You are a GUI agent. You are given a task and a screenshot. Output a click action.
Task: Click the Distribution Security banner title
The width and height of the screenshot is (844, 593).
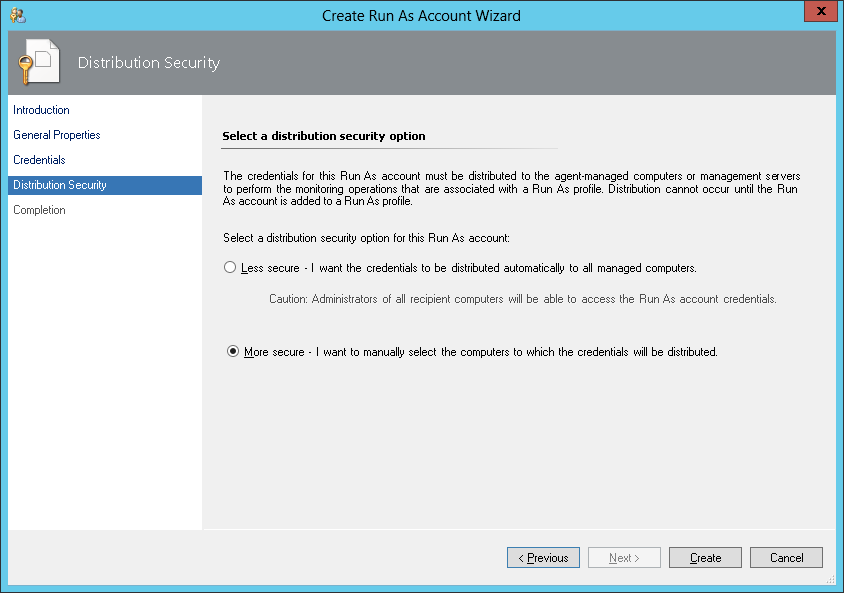tap(149, 63)
